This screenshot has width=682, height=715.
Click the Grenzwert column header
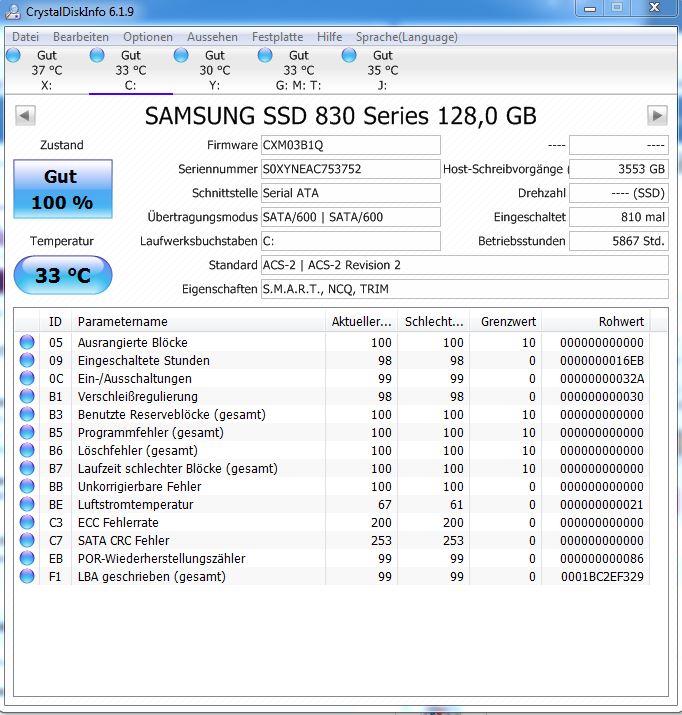click(506, 321)
